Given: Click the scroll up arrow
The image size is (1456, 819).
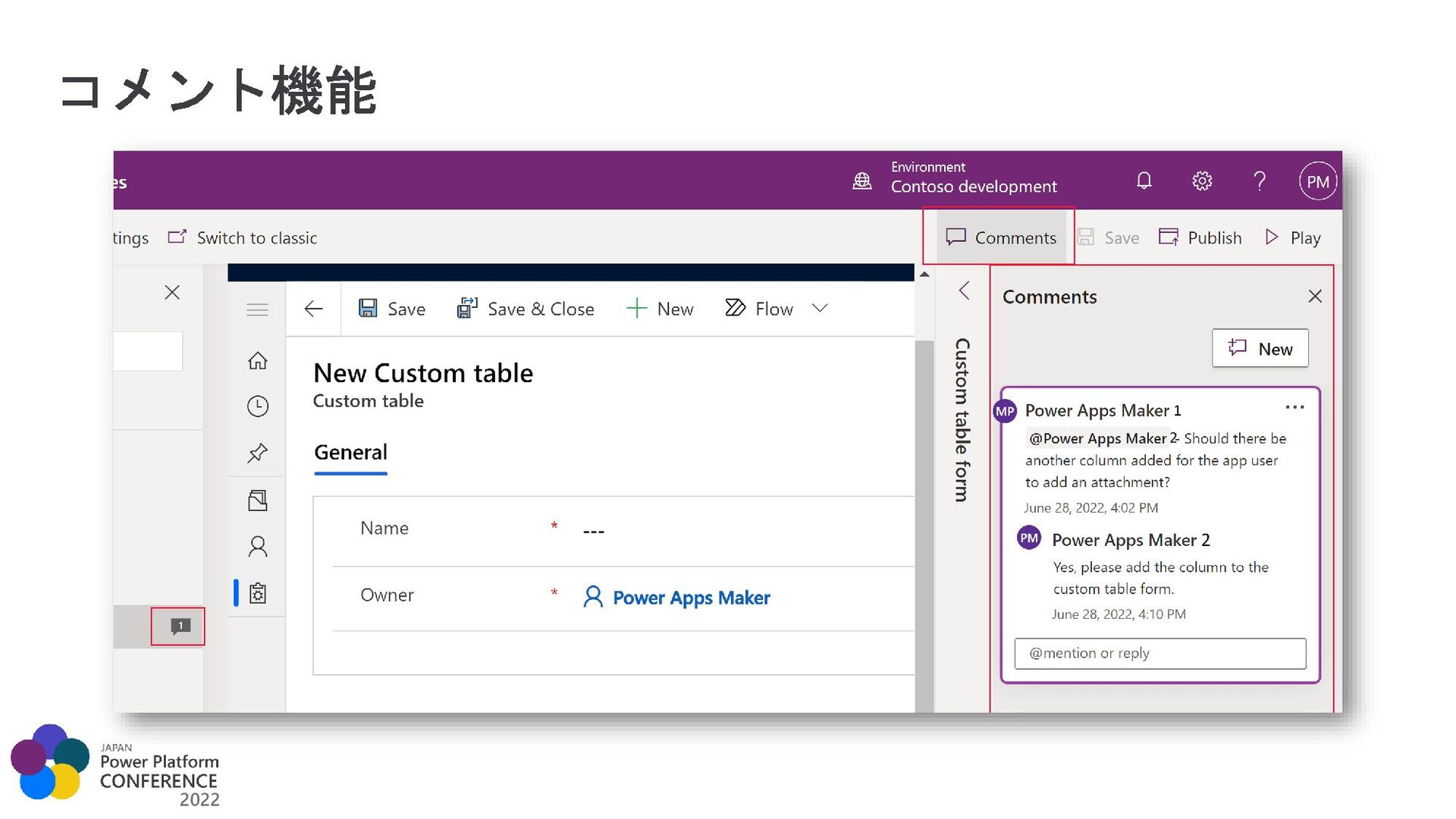Looking at the screenshot, I should (x=924, y=275).
